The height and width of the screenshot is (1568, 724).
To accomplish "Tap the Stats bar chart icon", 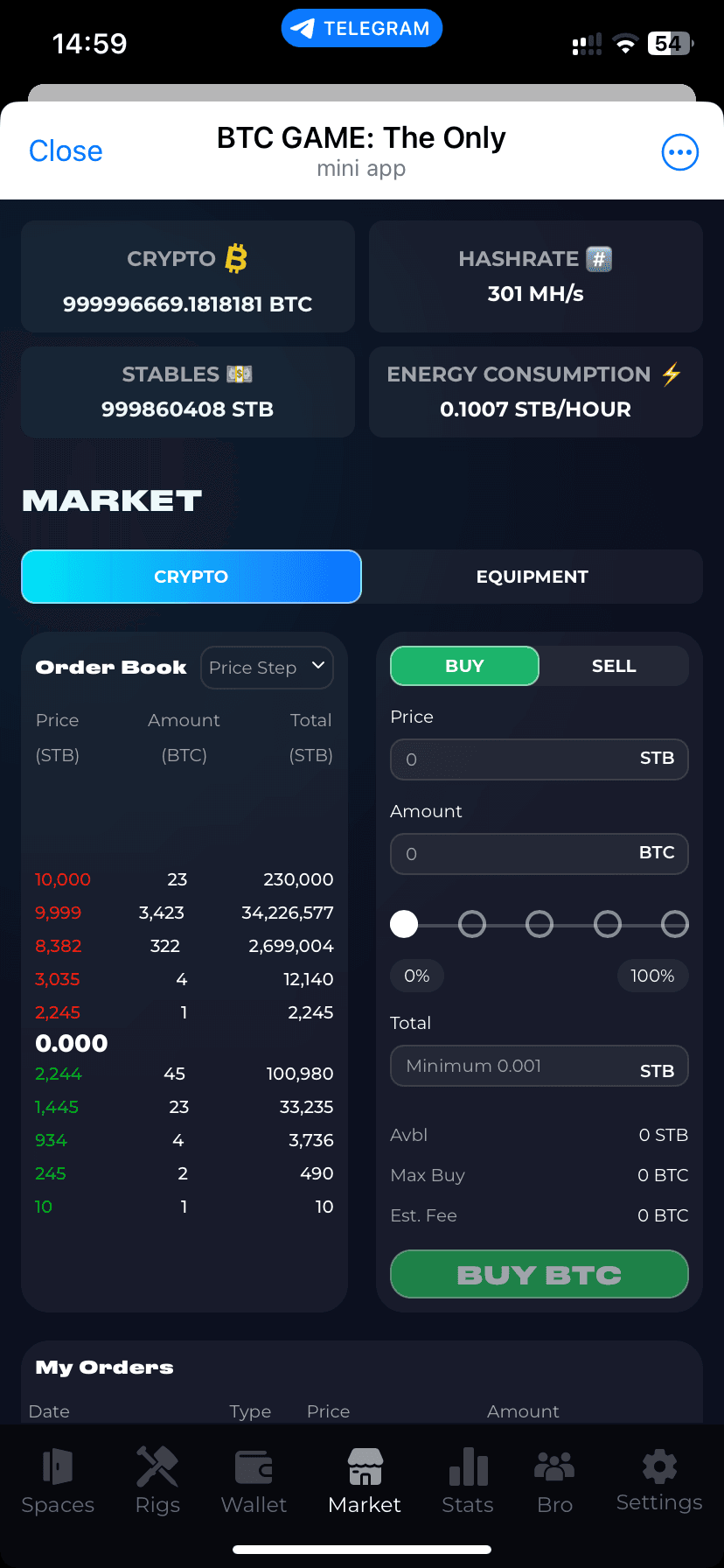I will [x=468, y=1467].
